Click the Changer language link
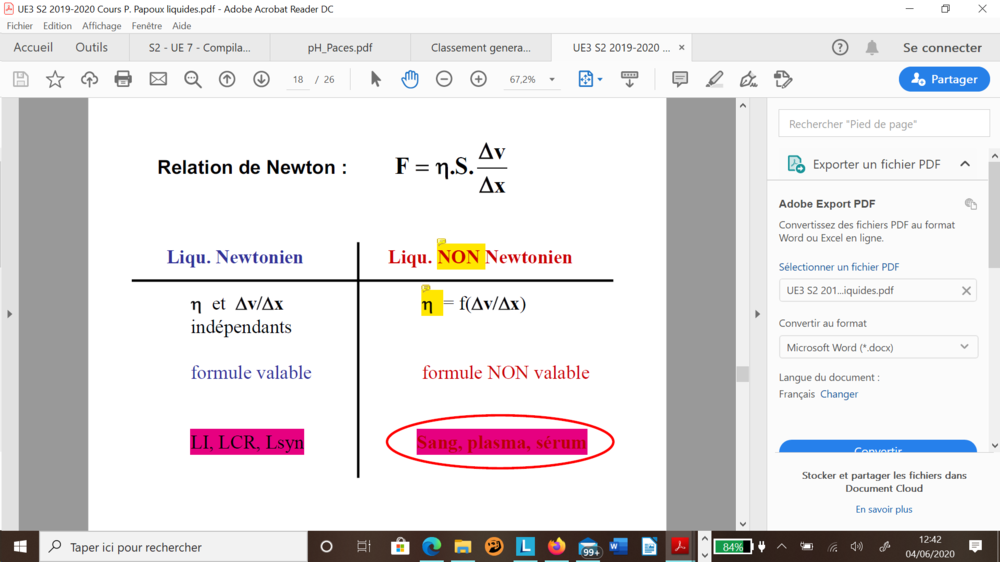 click(839, 394)
